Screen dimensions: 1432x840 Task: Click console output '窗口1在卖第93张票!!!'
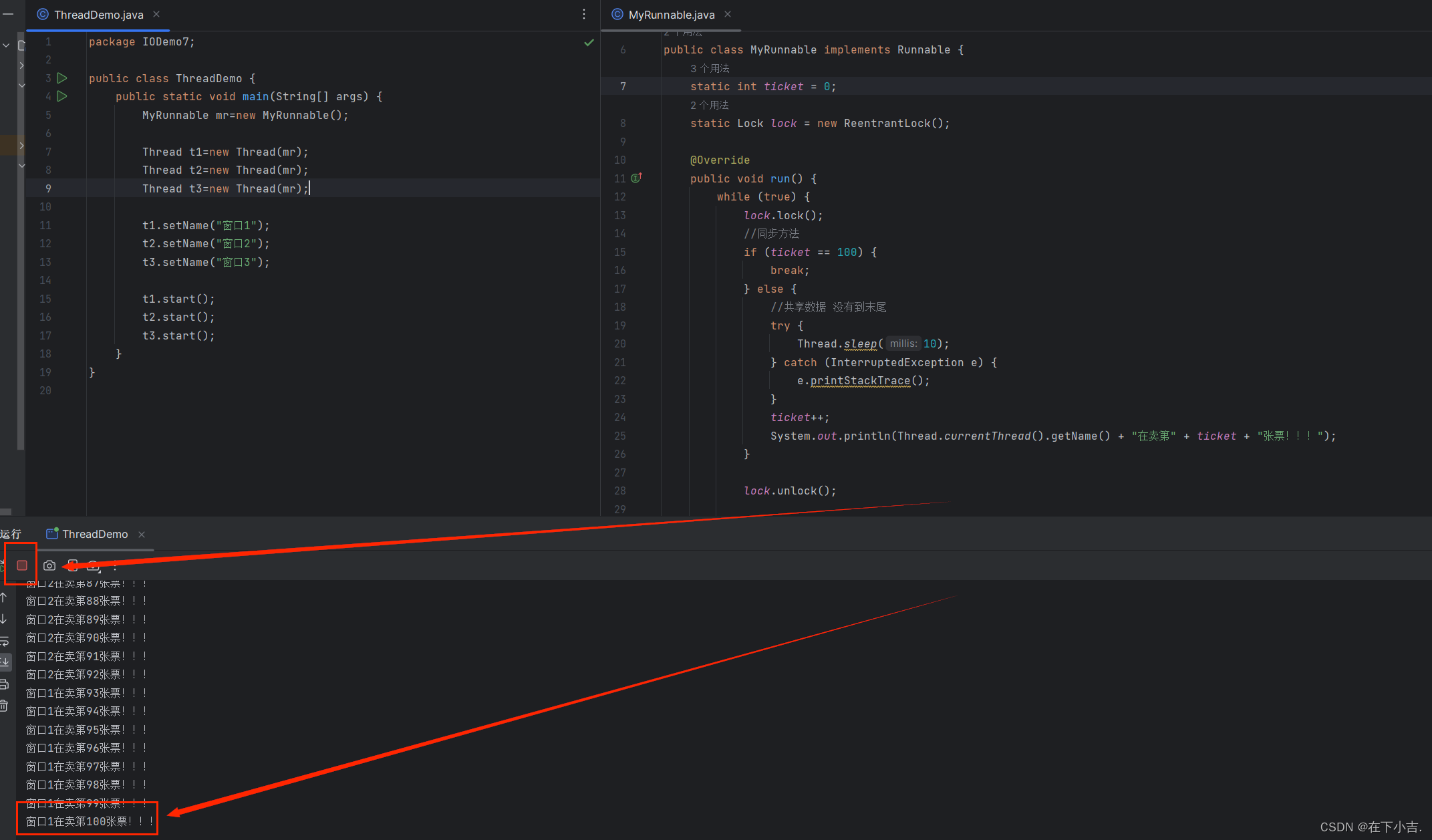click(86, 693)
